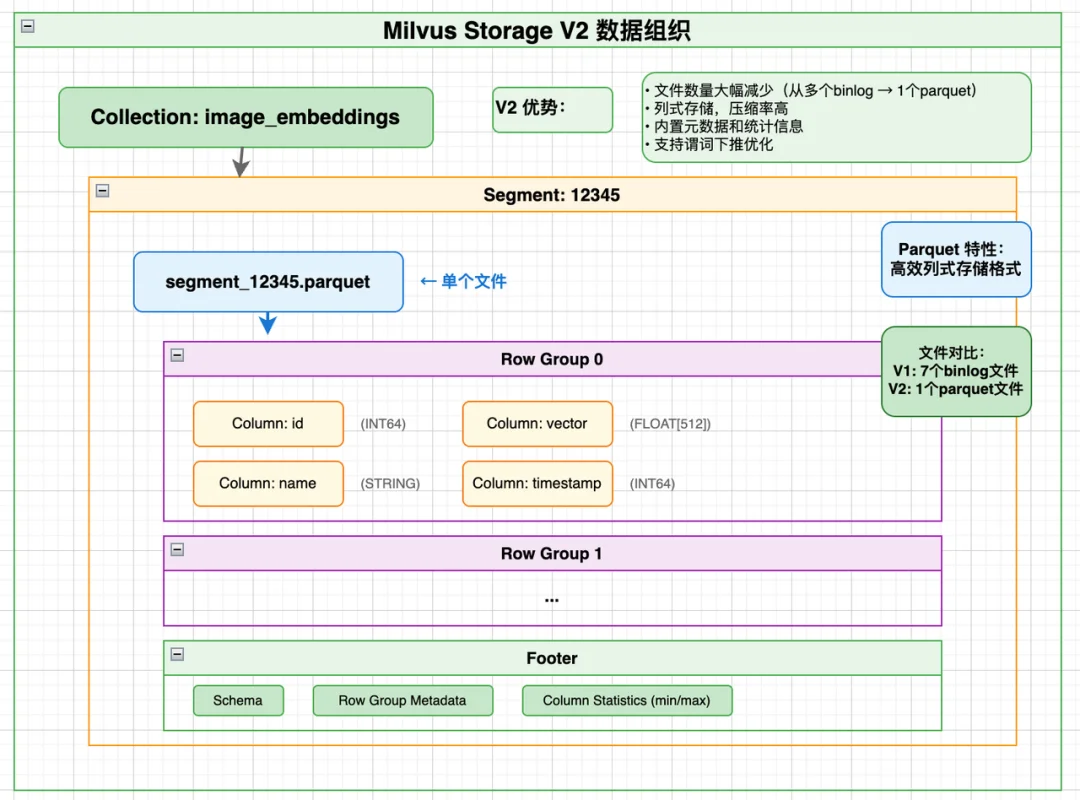Click the blue arrow above Row Group 0
1080x800 pixels.
point(266,322)
